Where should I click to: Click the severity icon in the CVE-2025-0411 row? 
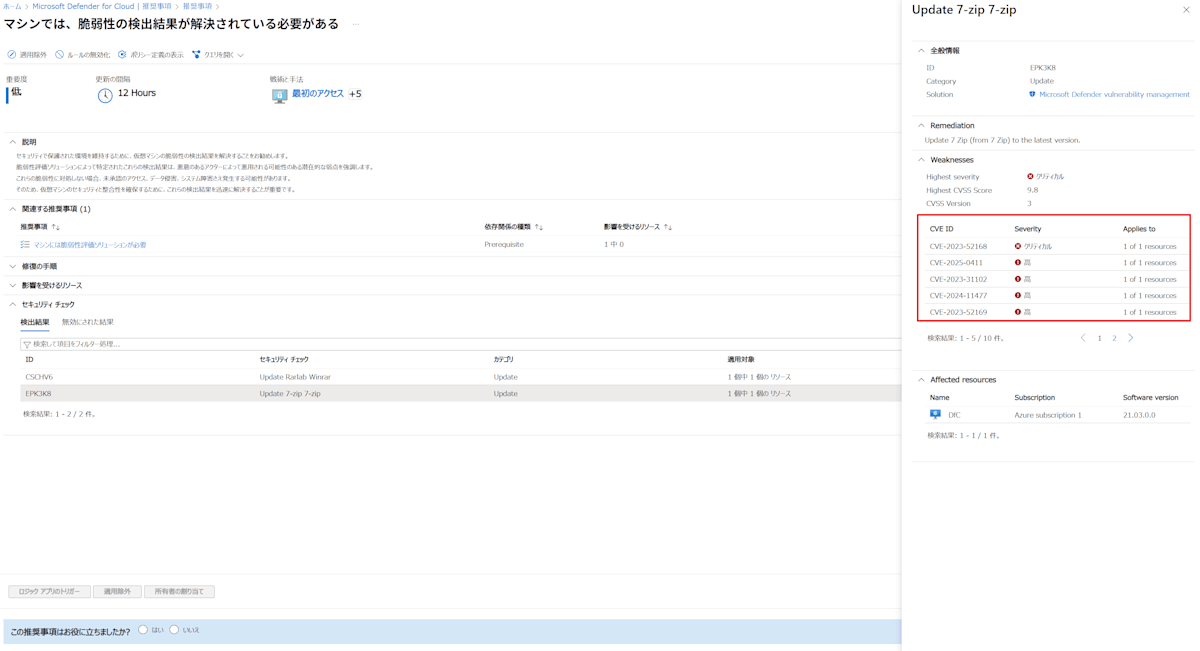click(x=1018, y=263)
